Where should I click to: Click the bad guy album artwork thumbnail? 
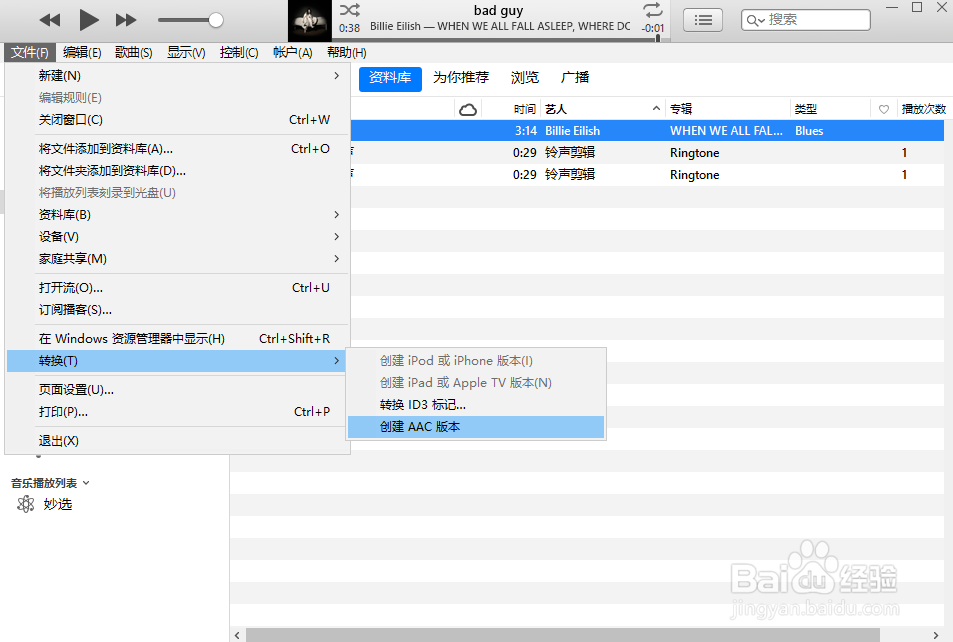click(x=310, y=21)
